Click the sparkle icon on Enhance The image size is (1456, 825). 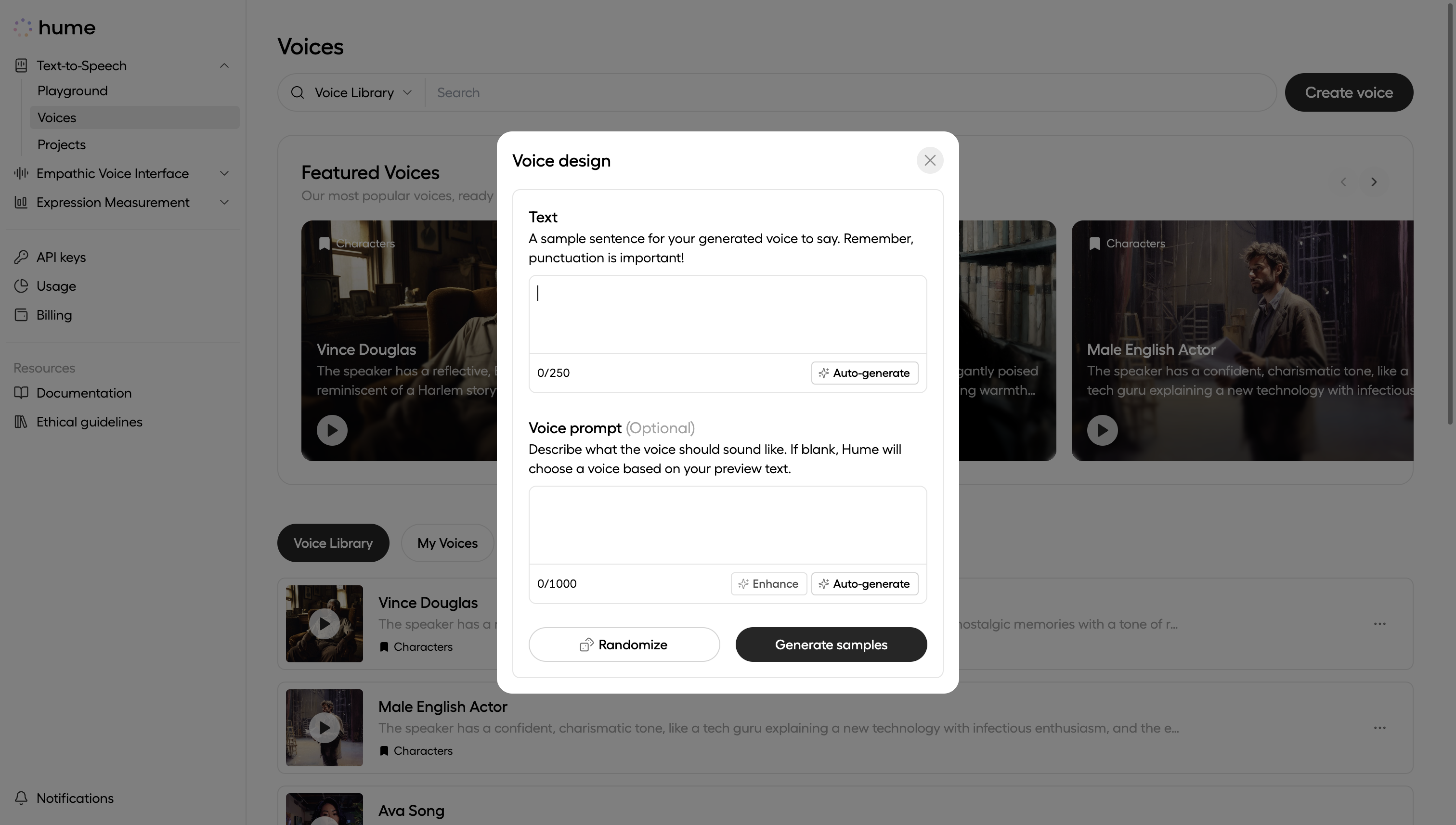pos(743,584)
